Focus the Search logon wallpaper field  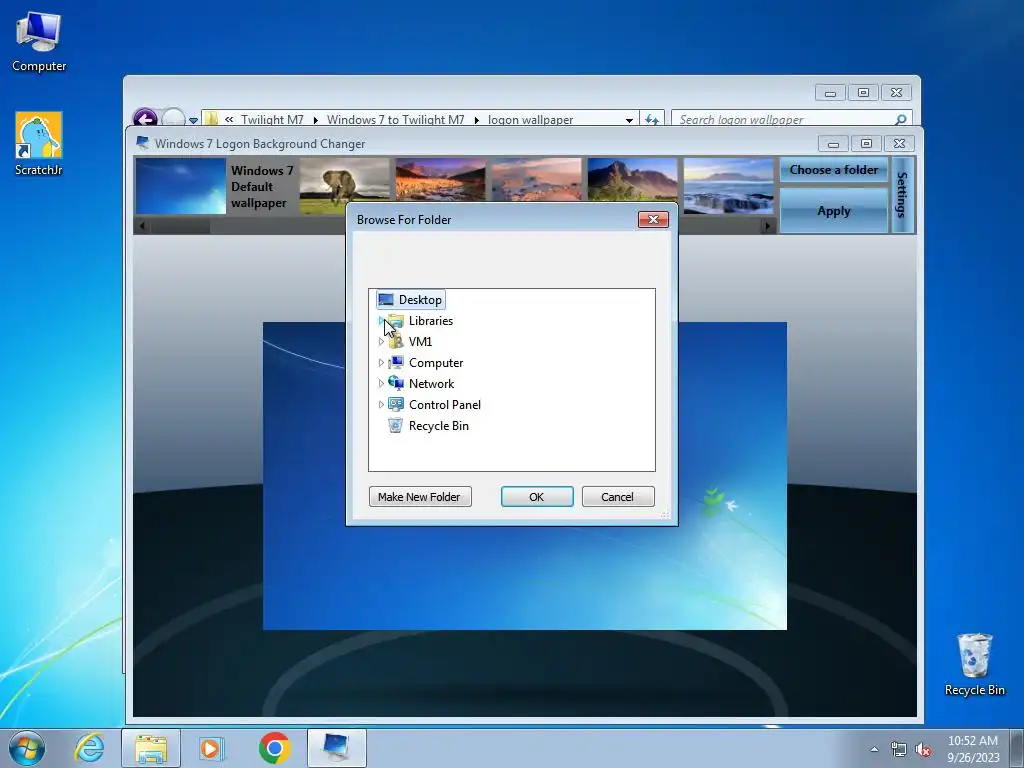[x=784, y=120]
